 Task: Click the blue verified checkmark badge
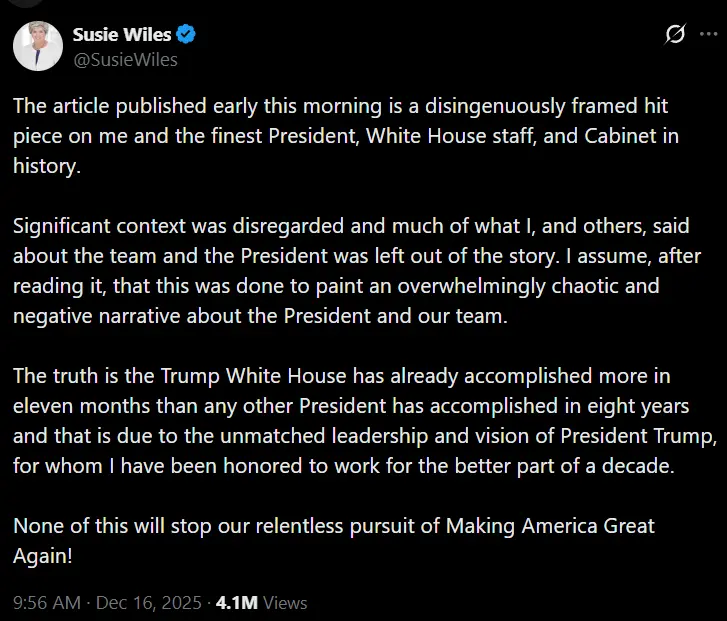tap(187, 35)
